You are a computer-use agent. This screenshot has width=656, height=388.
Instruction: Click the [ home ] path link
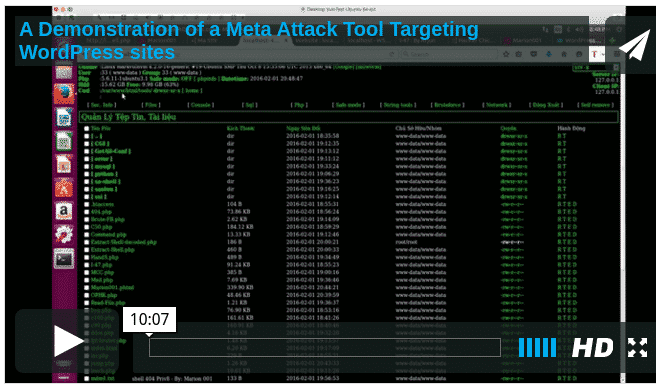192,90
